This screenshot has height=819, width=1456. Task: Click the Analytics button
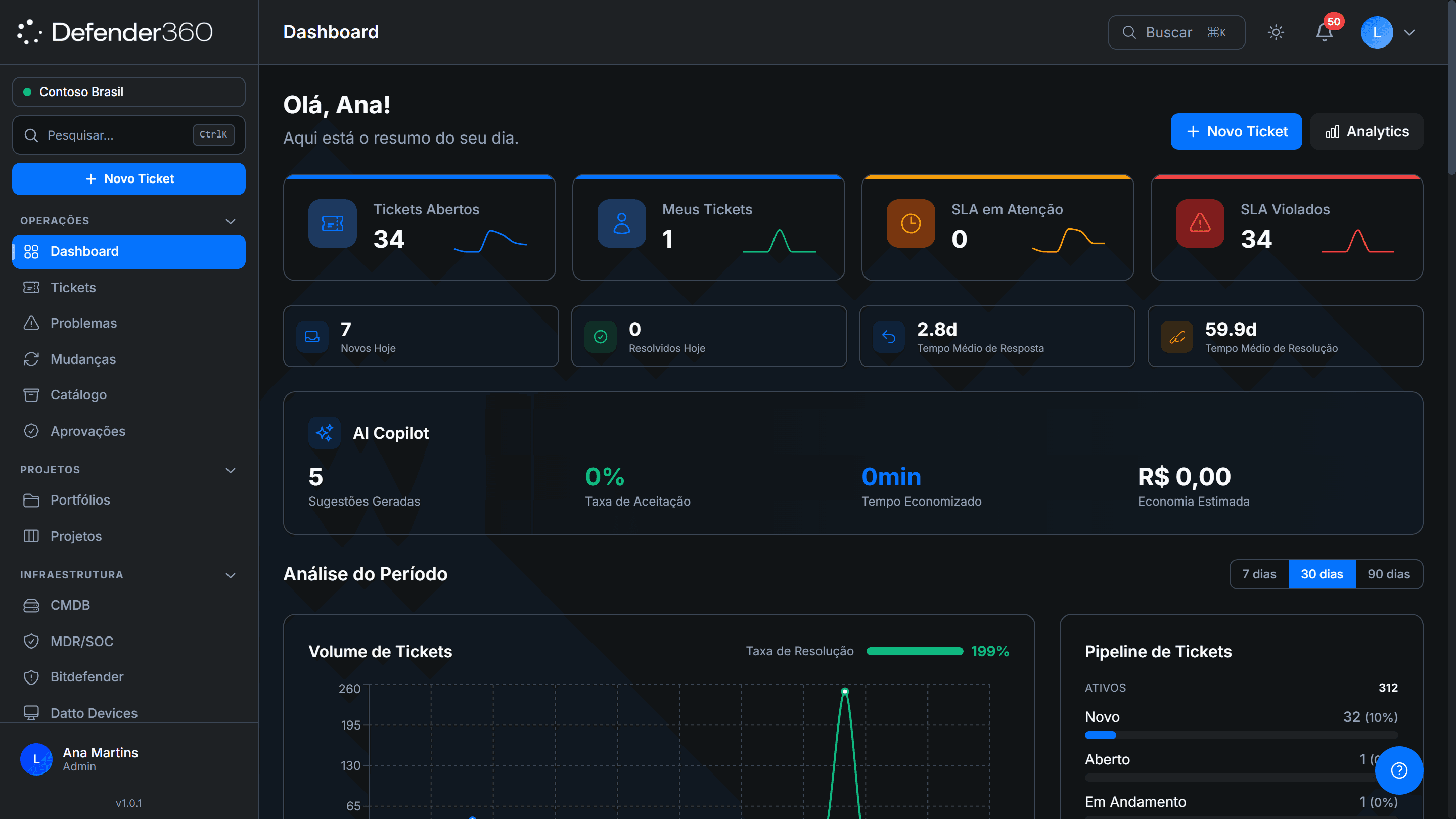[1367, 131]
